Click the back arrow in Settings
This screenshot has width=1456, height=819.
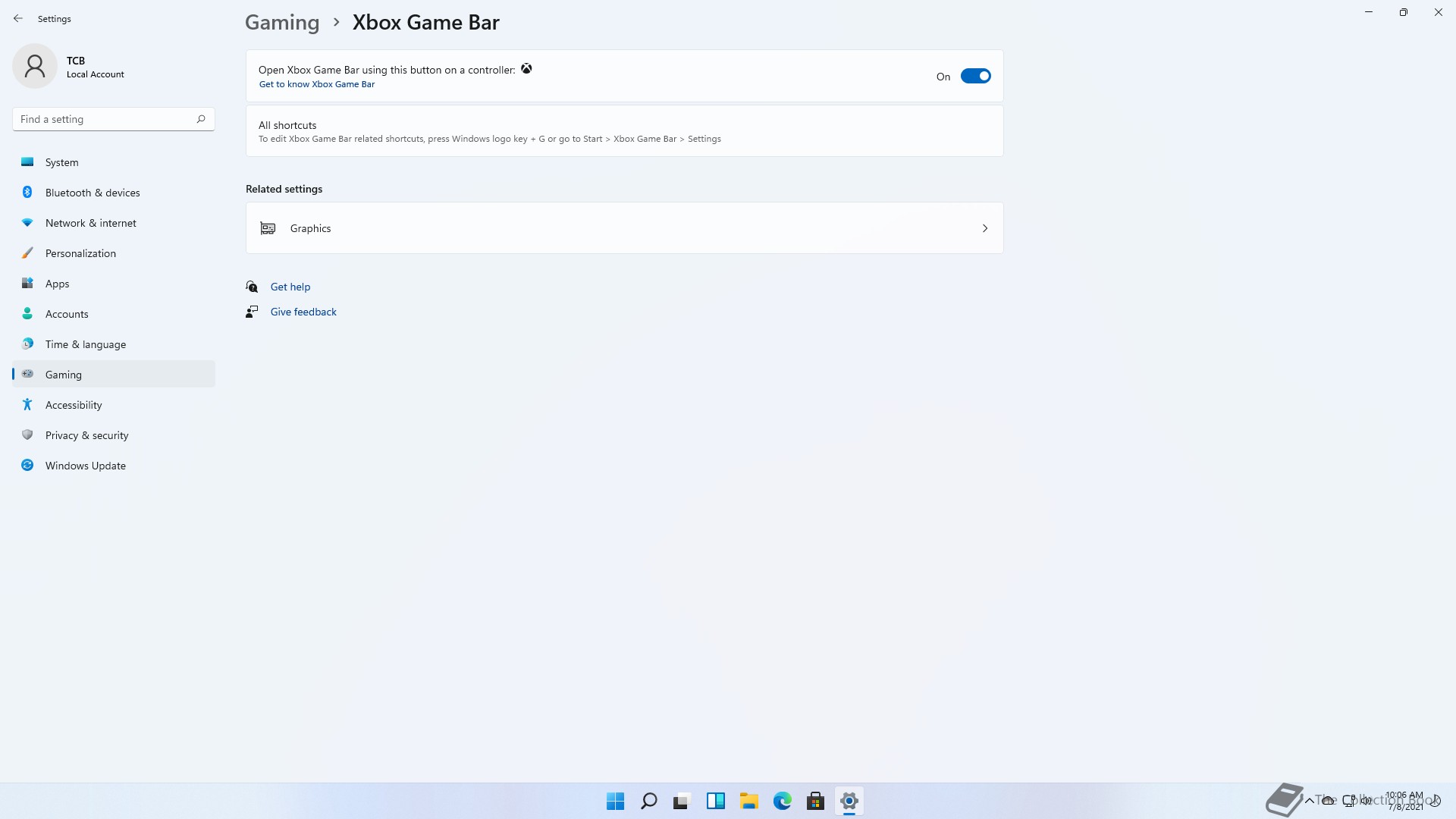click(18, 18)
